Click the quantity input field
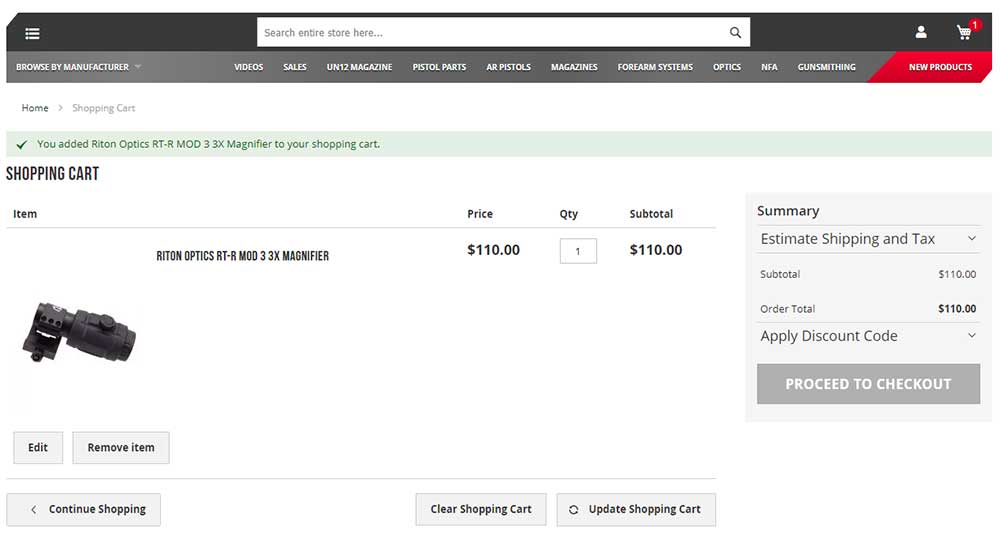The height and width of the screenshot is (539, 1000). point(578,251)
